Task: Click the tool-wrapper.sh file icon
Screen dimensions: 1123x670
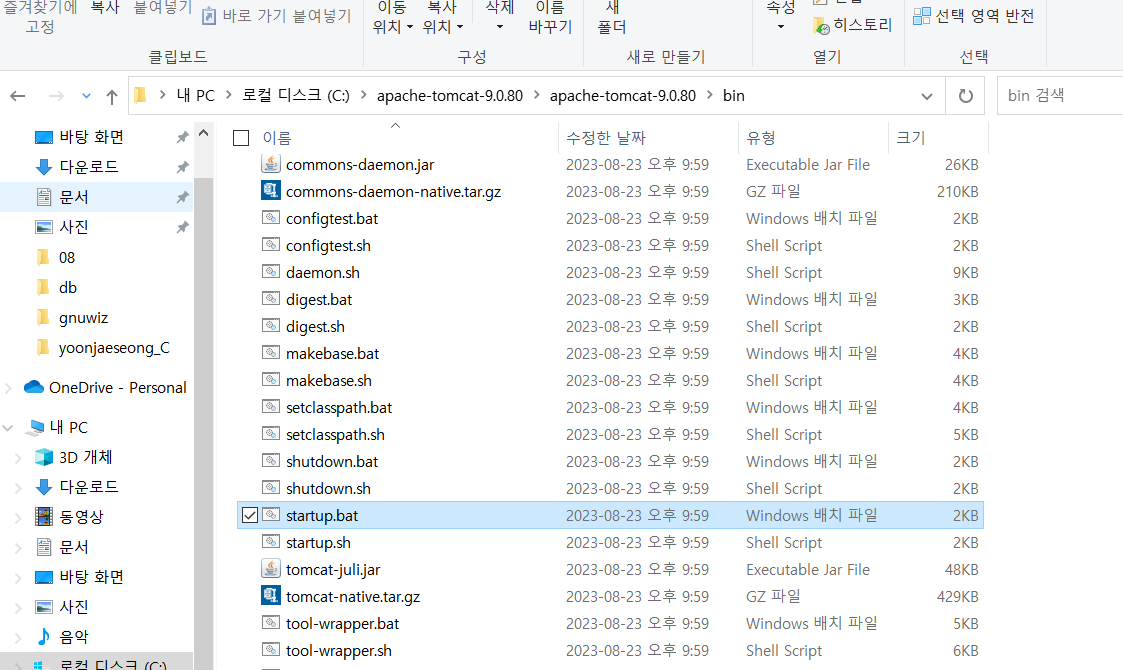Action: click(x=271, y=650)
